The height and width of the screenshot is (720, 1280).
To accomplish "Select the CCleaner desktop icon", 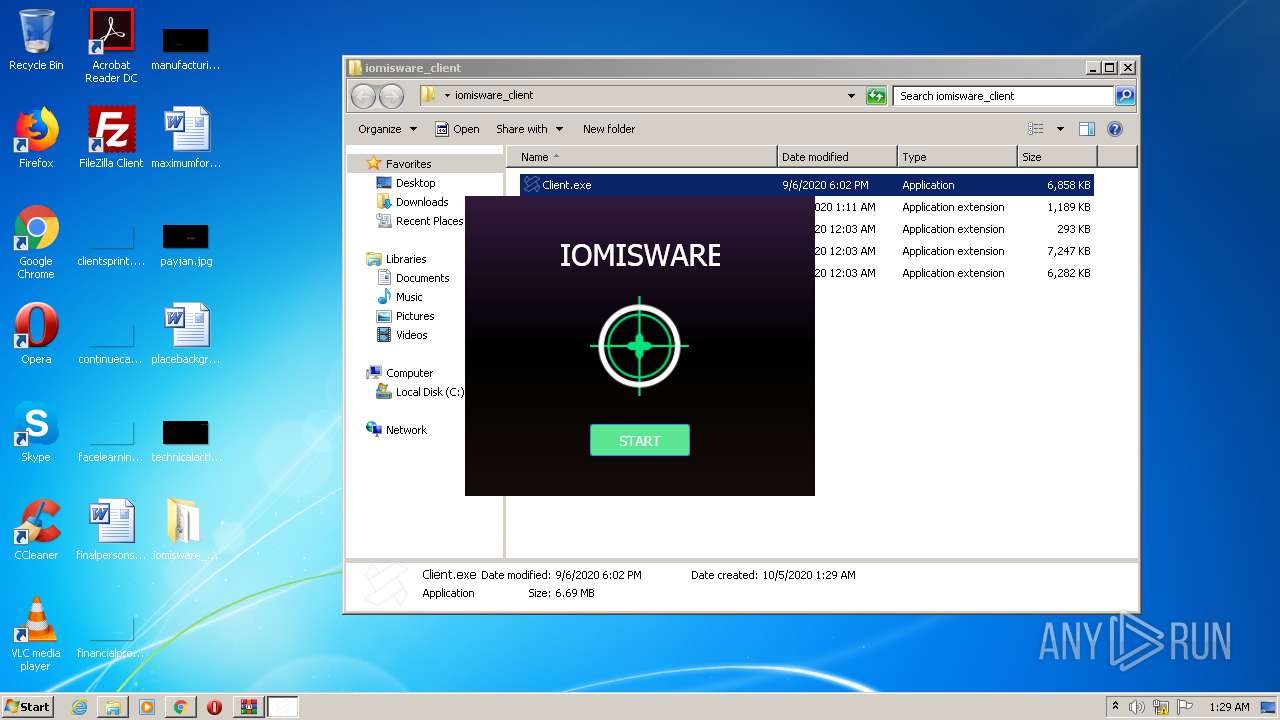I will [x=36, y=530].
